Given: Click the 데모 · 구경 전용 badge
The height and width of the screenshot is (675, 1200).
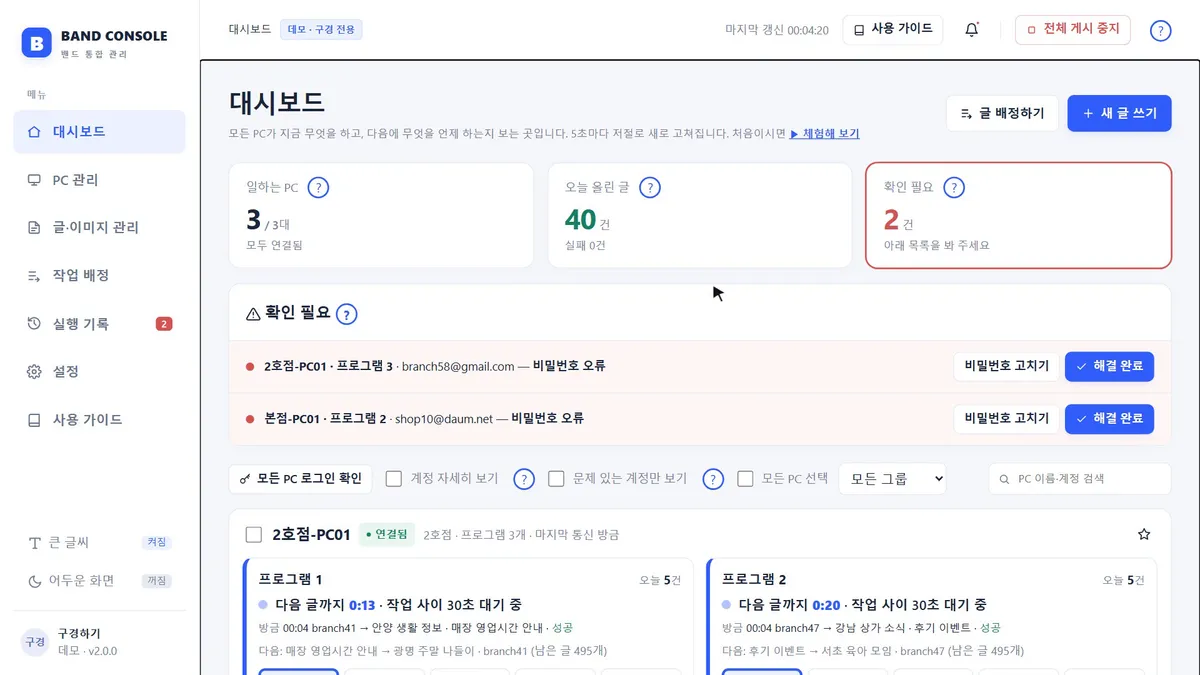Looking at the screenshot, I should [x=321, y=30].
